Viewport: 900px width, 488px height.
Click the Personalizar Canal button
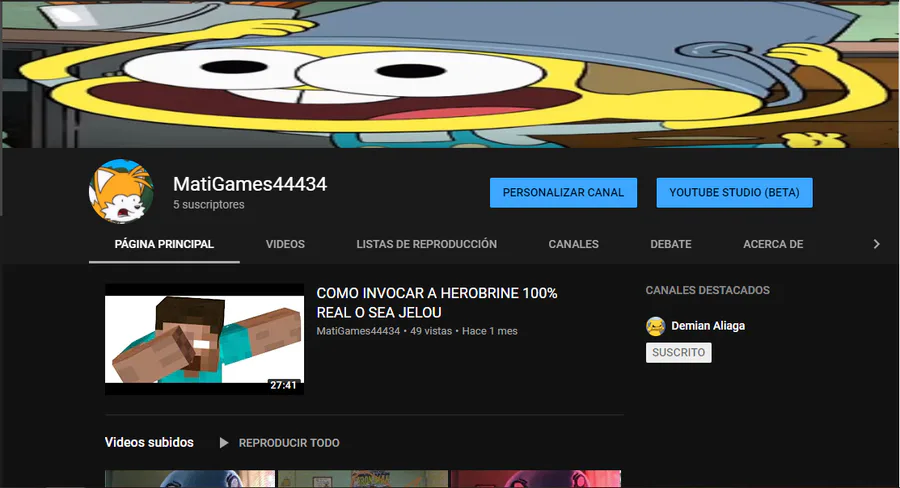563,192
